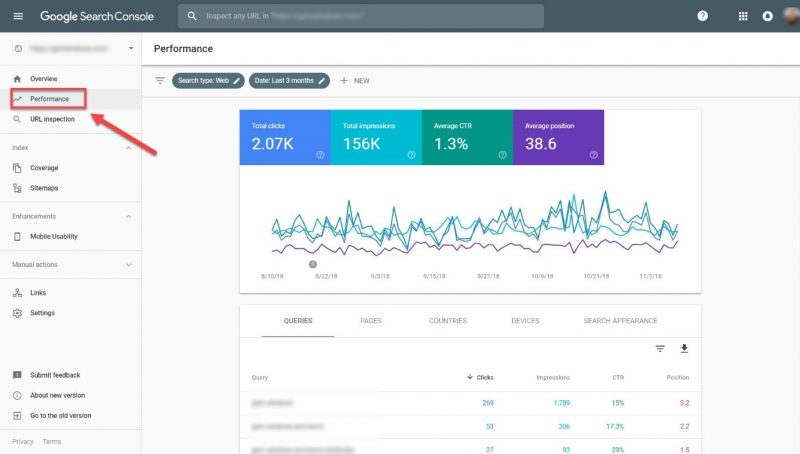Click the Sitemaps tree icon

[x=17, y=188]
